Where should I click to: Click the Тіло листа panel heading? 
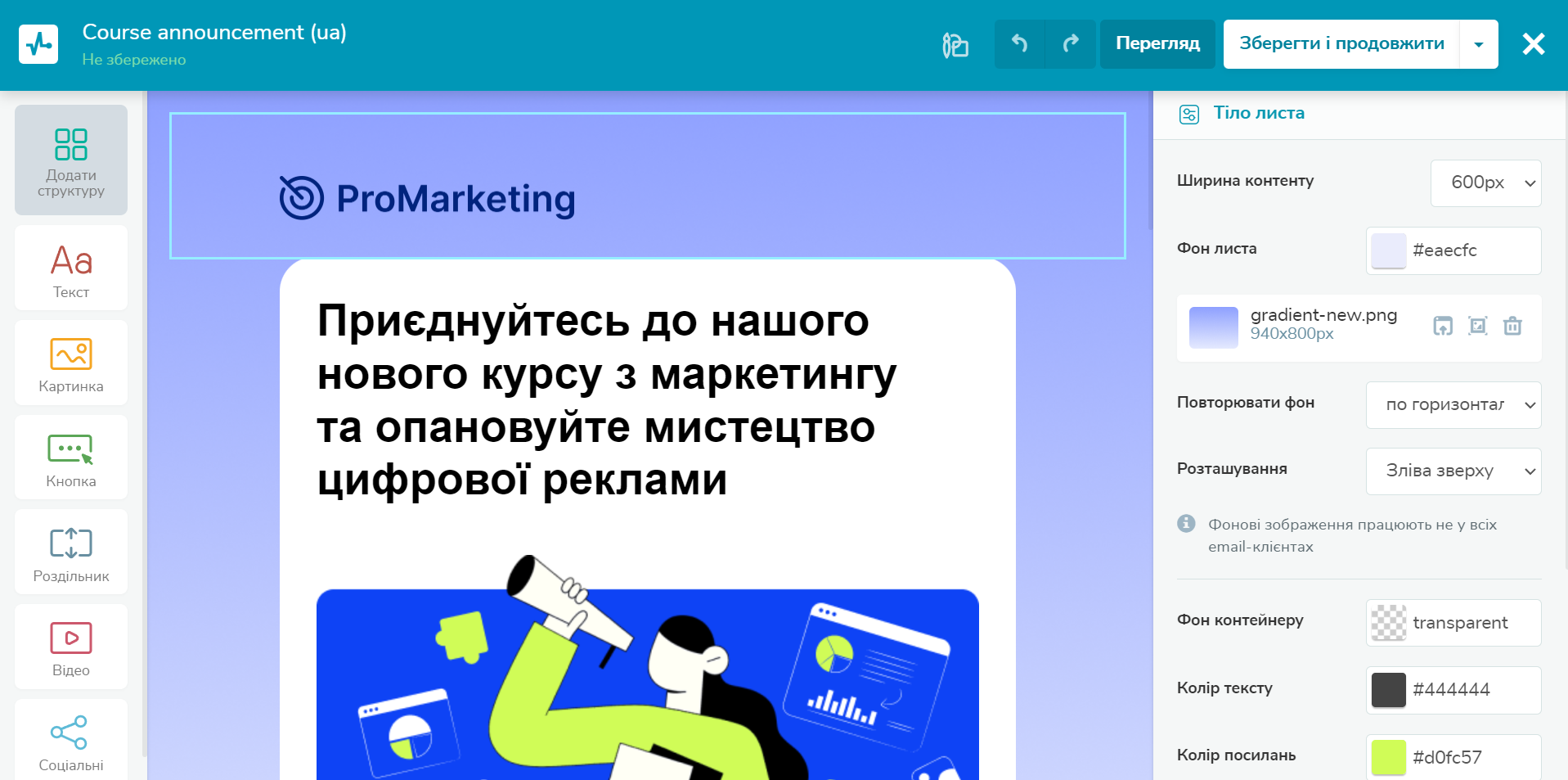1259,113
